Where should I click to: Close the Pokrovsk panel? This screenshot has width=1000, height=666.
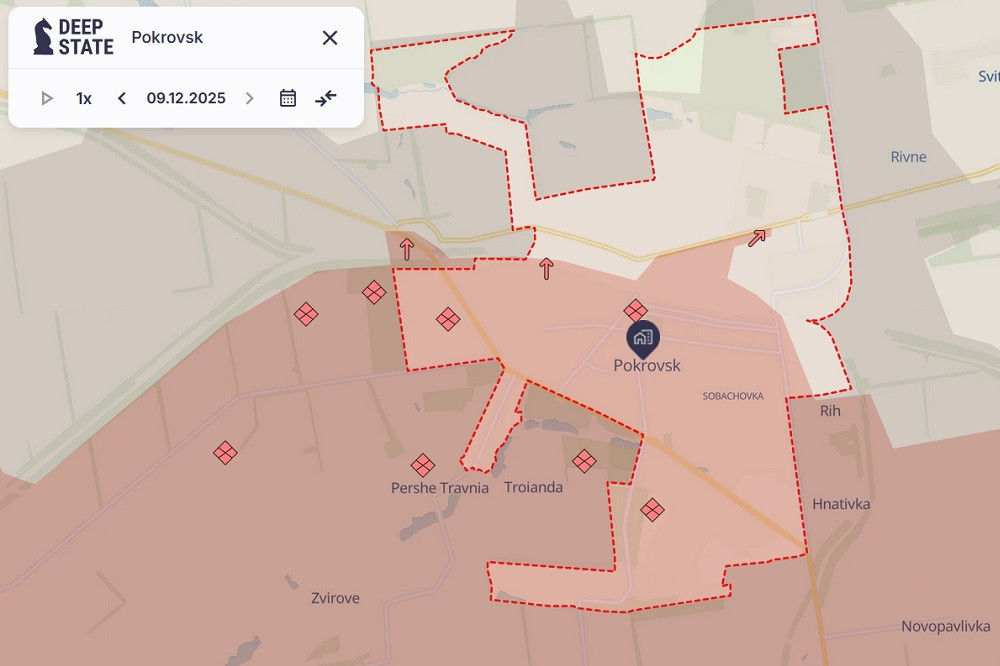[330, 38]
